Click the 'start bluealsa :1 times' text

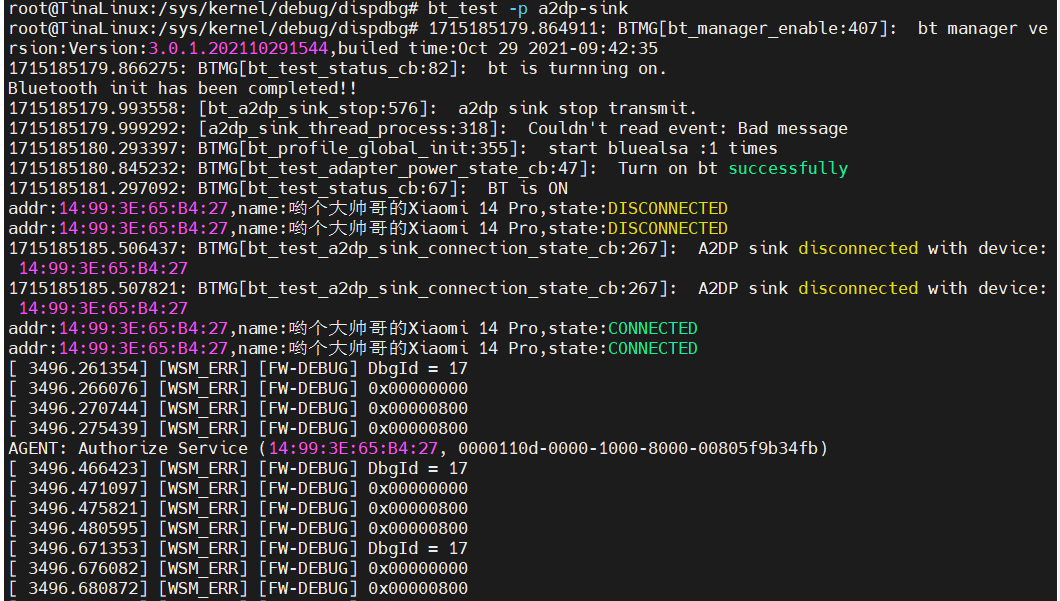coord(662,148)
